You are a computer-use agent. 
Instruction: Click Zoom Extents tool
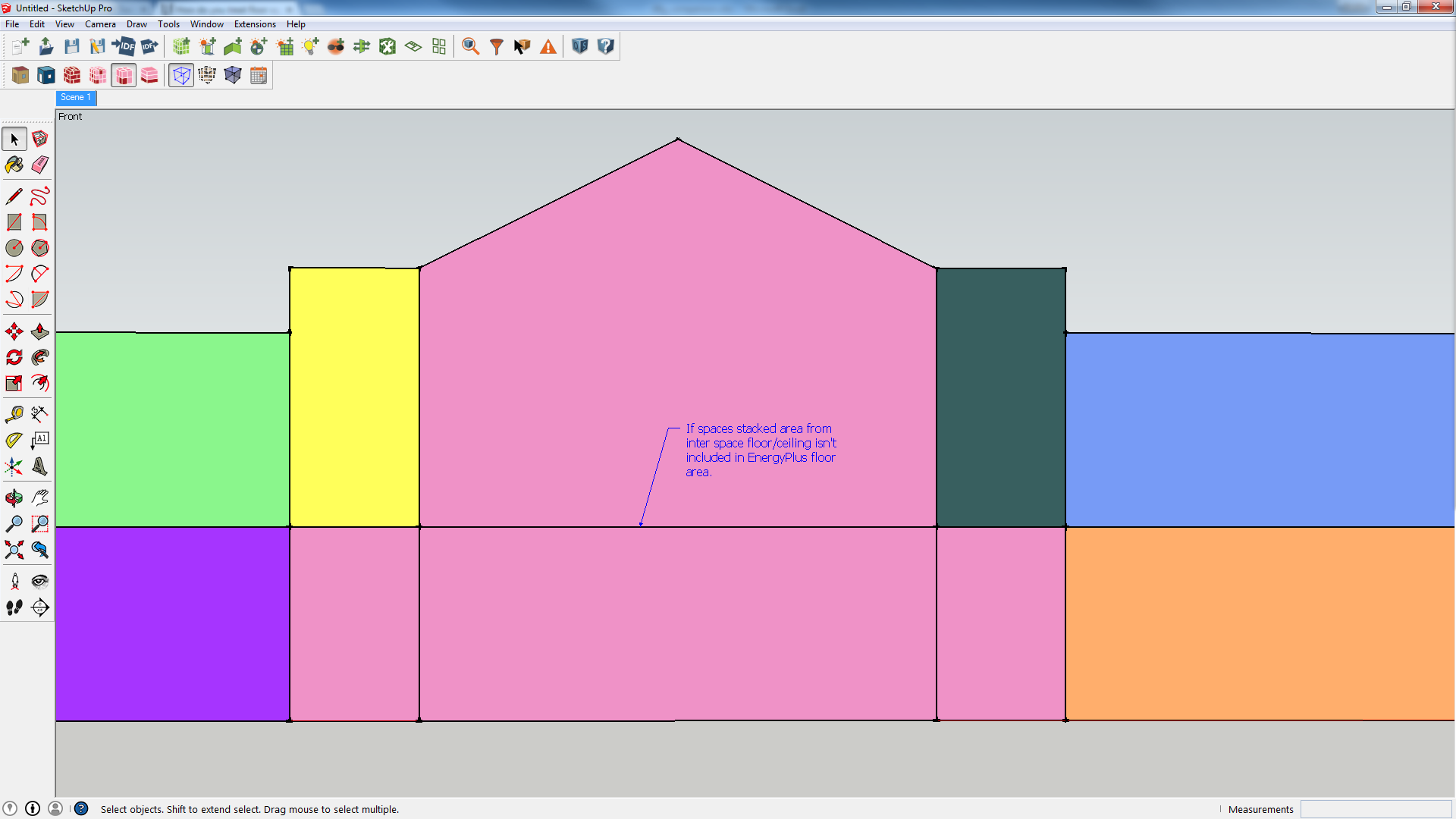point(14,550)
